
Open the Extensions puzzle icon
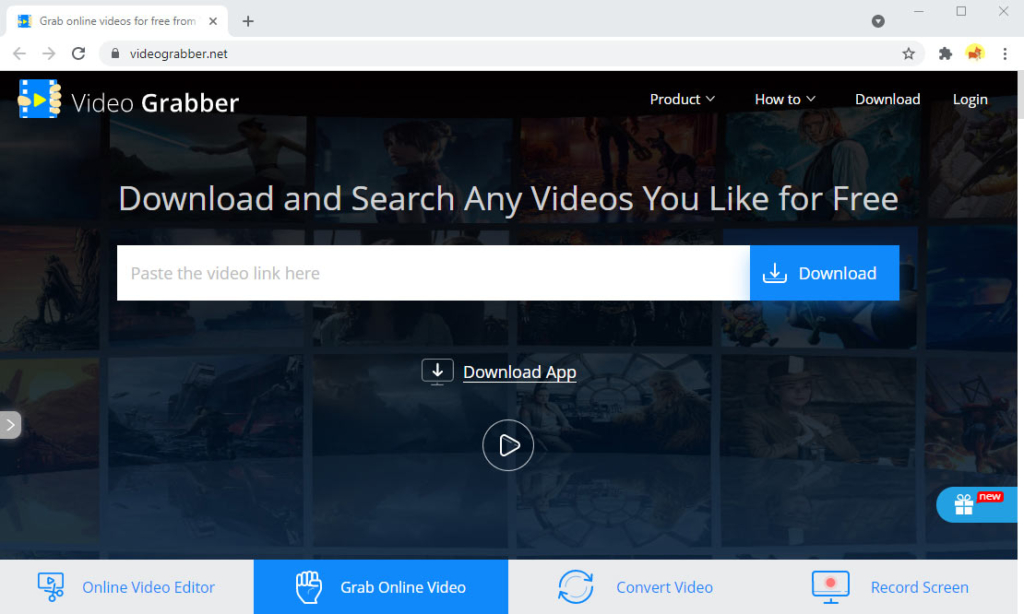coord(945,54)
